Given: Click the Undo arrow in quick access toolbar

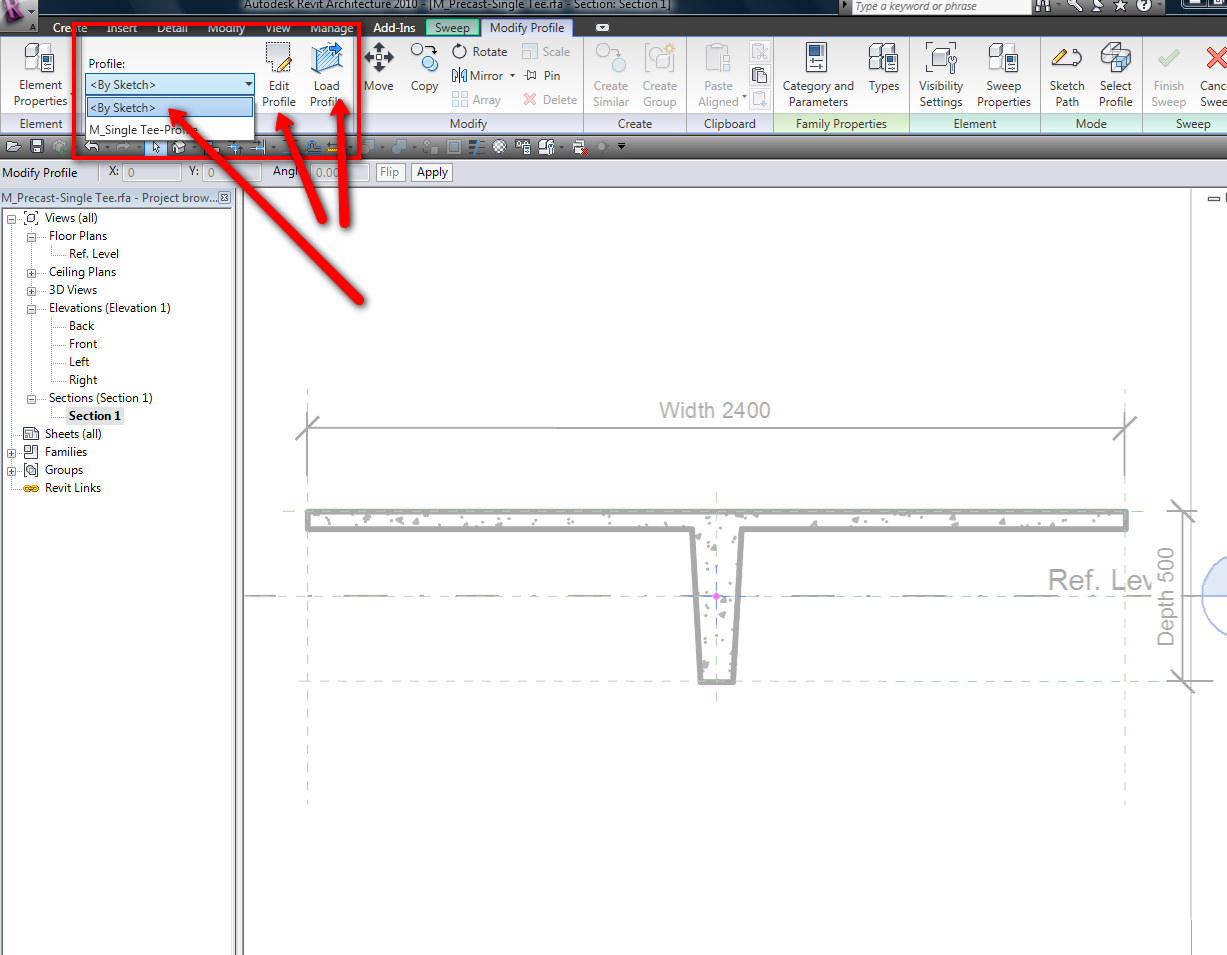Looking at the screenshot, I should (94, 146).
